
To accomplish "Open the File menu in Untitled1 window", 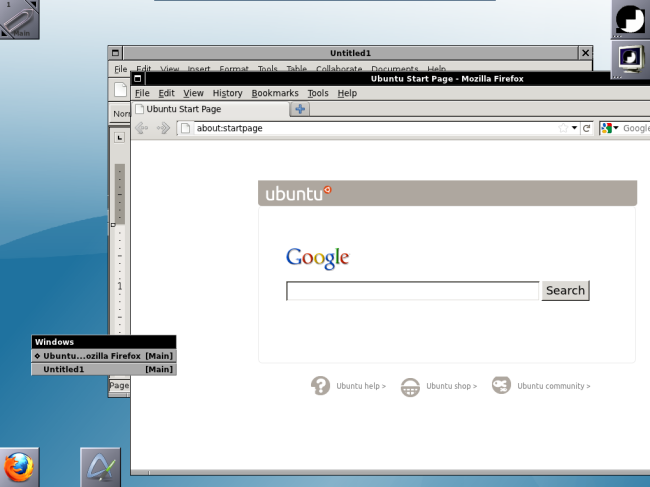I will (121, 69).
